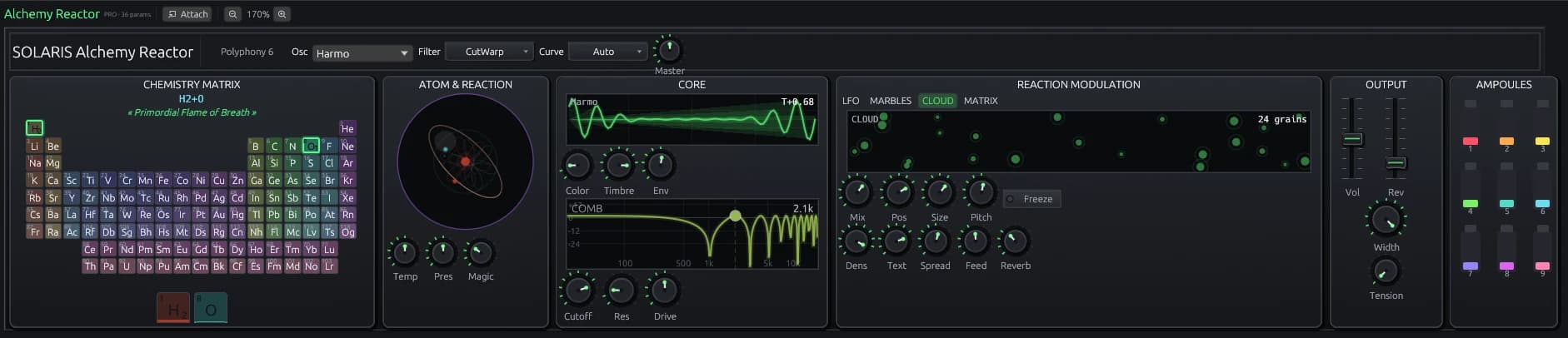The width and height of the screenshot is (1568, 338).
Task: Click the Magic knob
Action: tap(481, 252)
